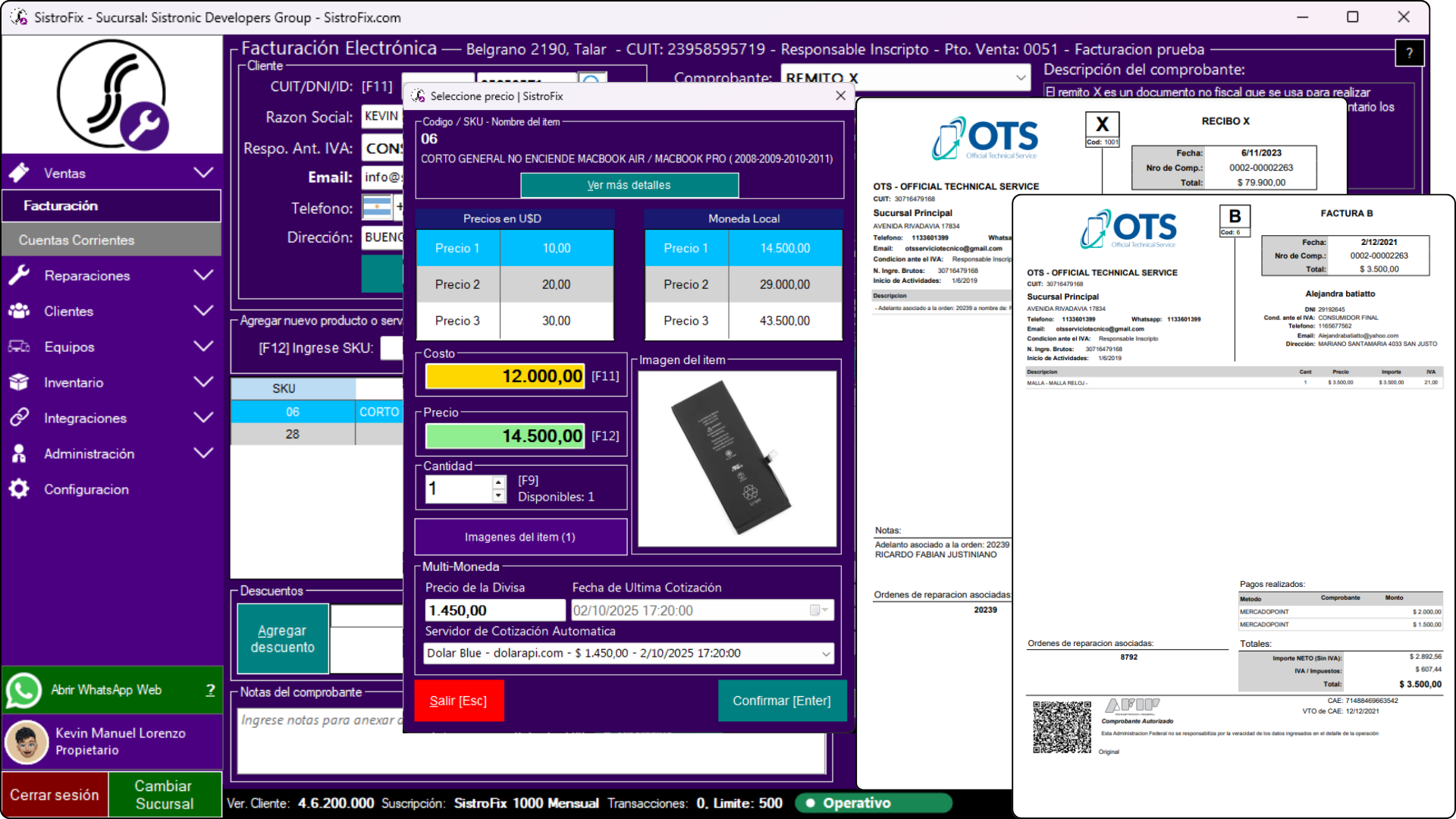Click the Ventas tag icon in sidebar
Image resolution: width=1456 pixels, height=819 pixels.
[20, 173]
